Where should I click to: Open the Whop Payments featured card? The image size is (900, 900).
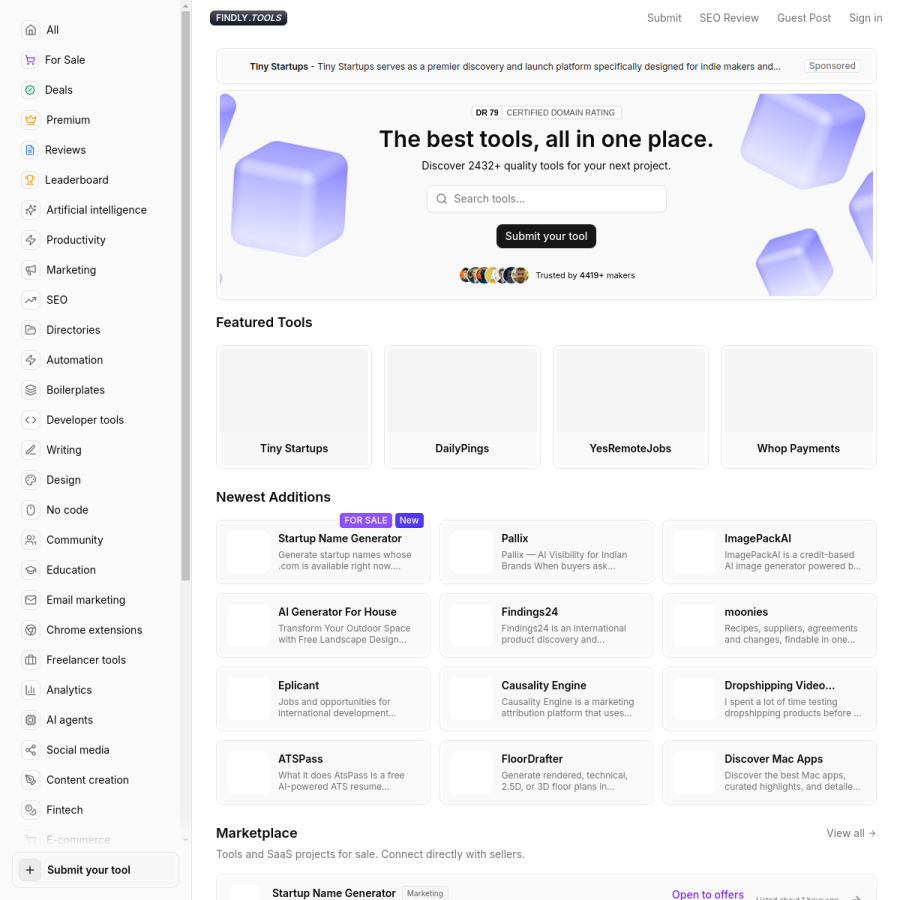coord(798,406)
